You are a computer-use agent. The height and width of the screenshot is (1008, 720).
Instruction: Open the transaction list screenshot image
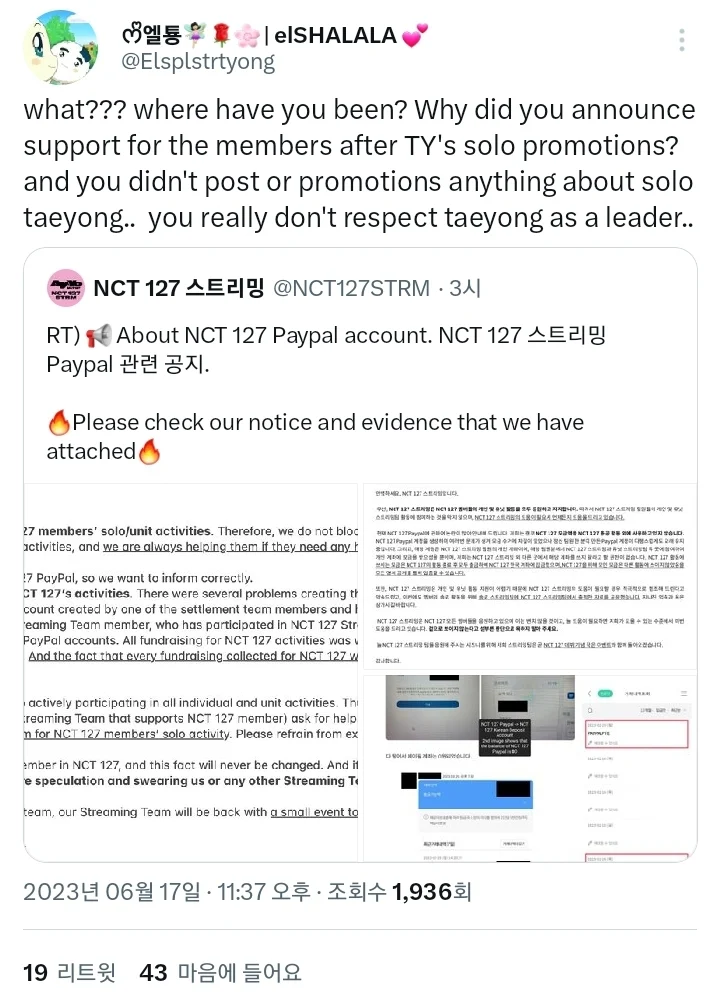tap(638, 768)
